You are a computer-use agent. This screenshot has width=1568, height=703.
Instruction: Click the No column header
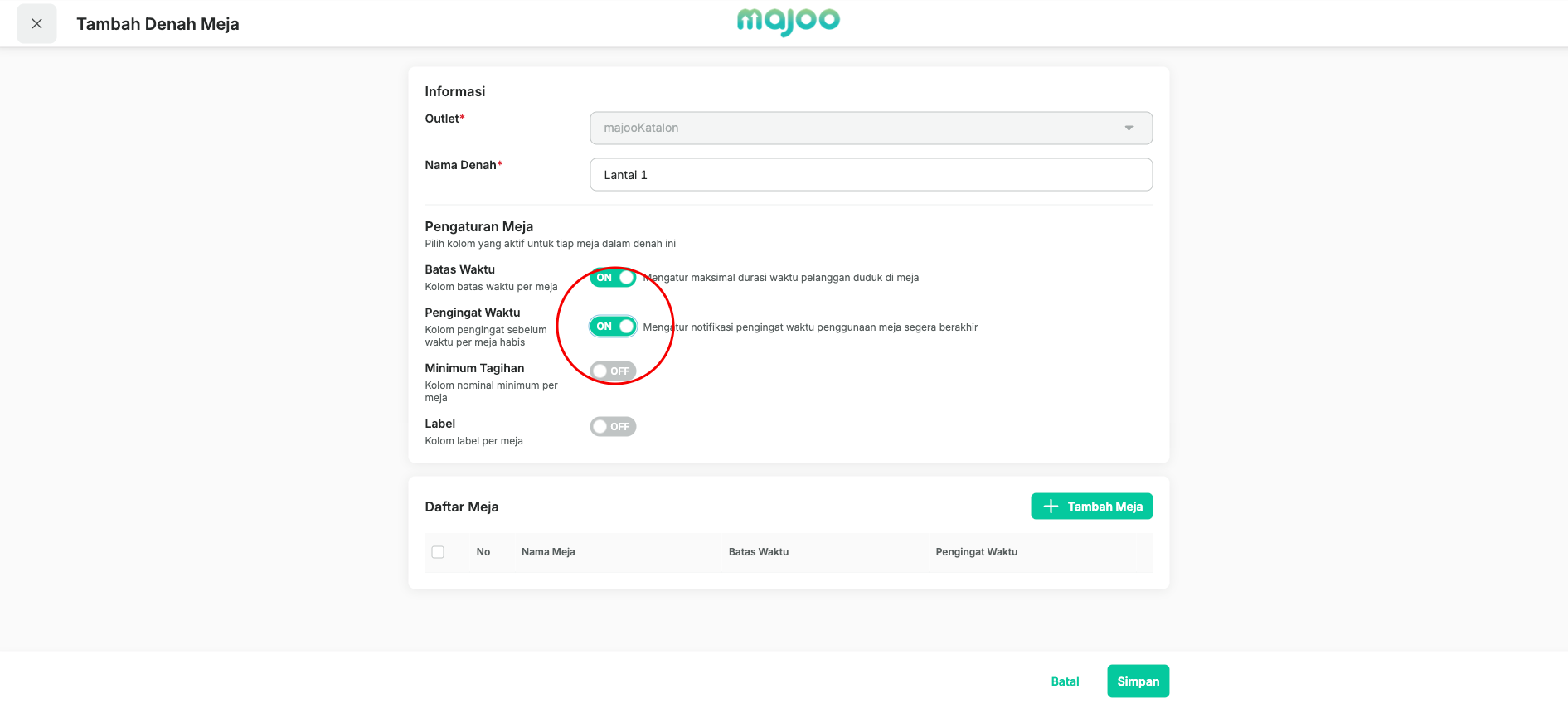pyautogui.click(x=483, y=552)
